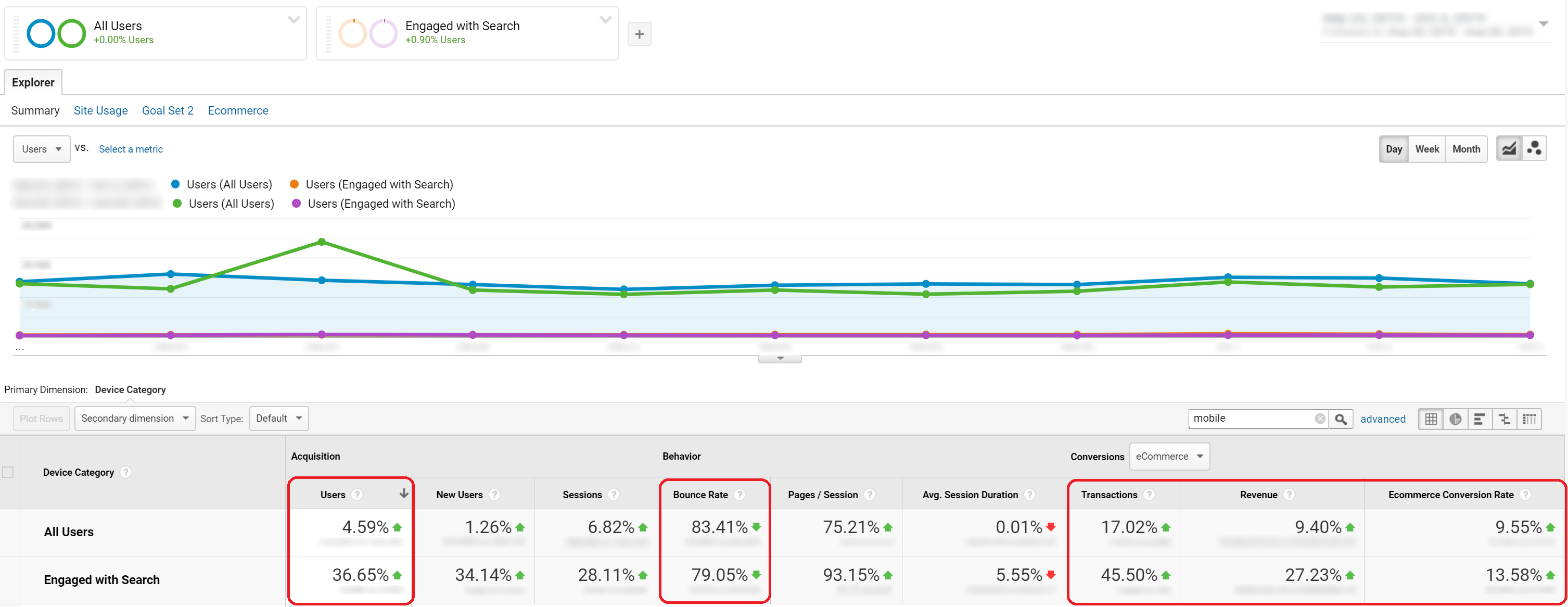Switch to the percentage pie chart view
Viewport: 1568px width, 607px height.
[1456, 419]
